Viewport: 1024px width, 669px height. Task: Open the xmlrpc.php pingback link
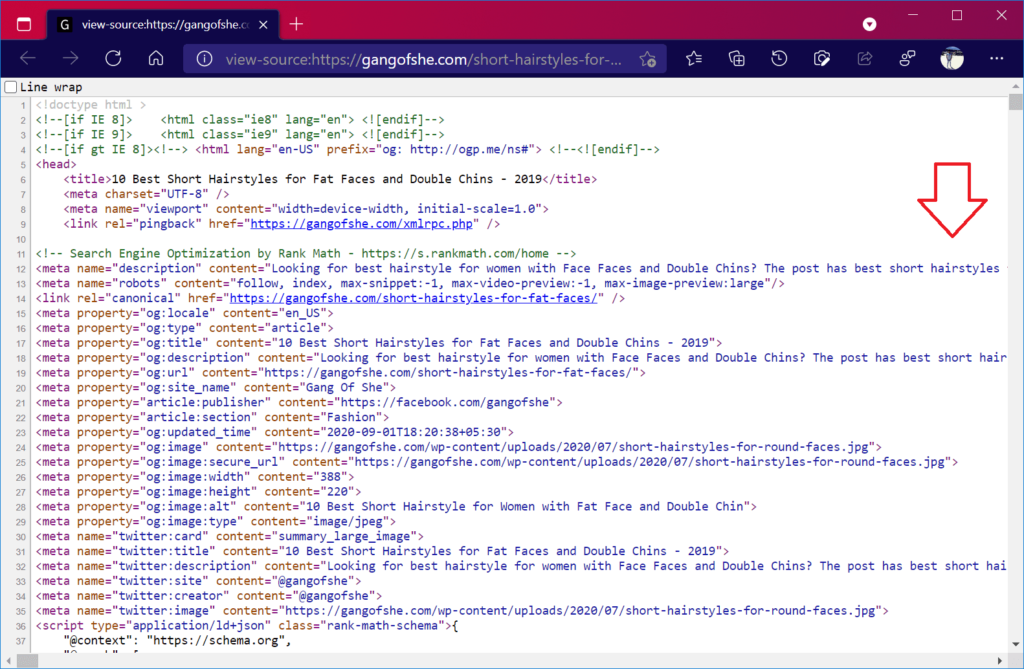click(x=361, y=223)
